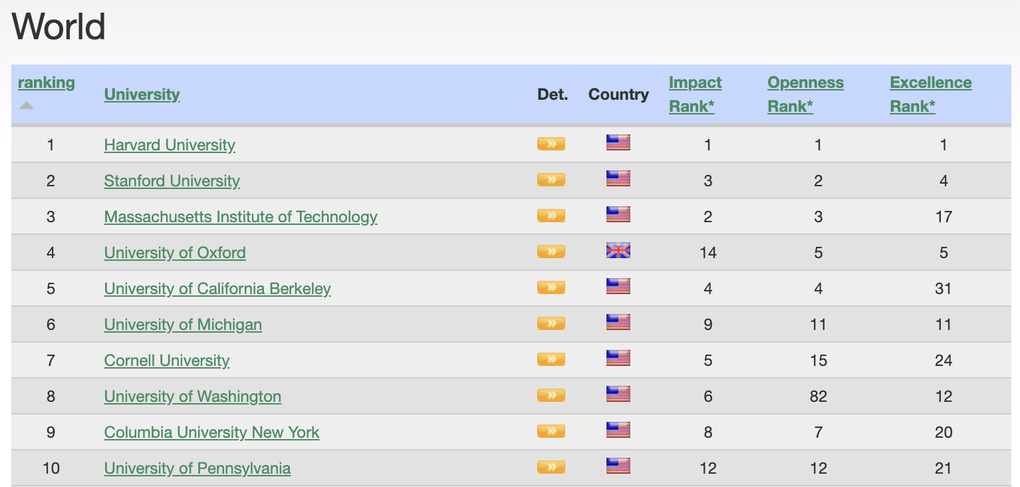Click the sort arrow under ranking header
The image size is (1020, 487).
click(27, 105)
